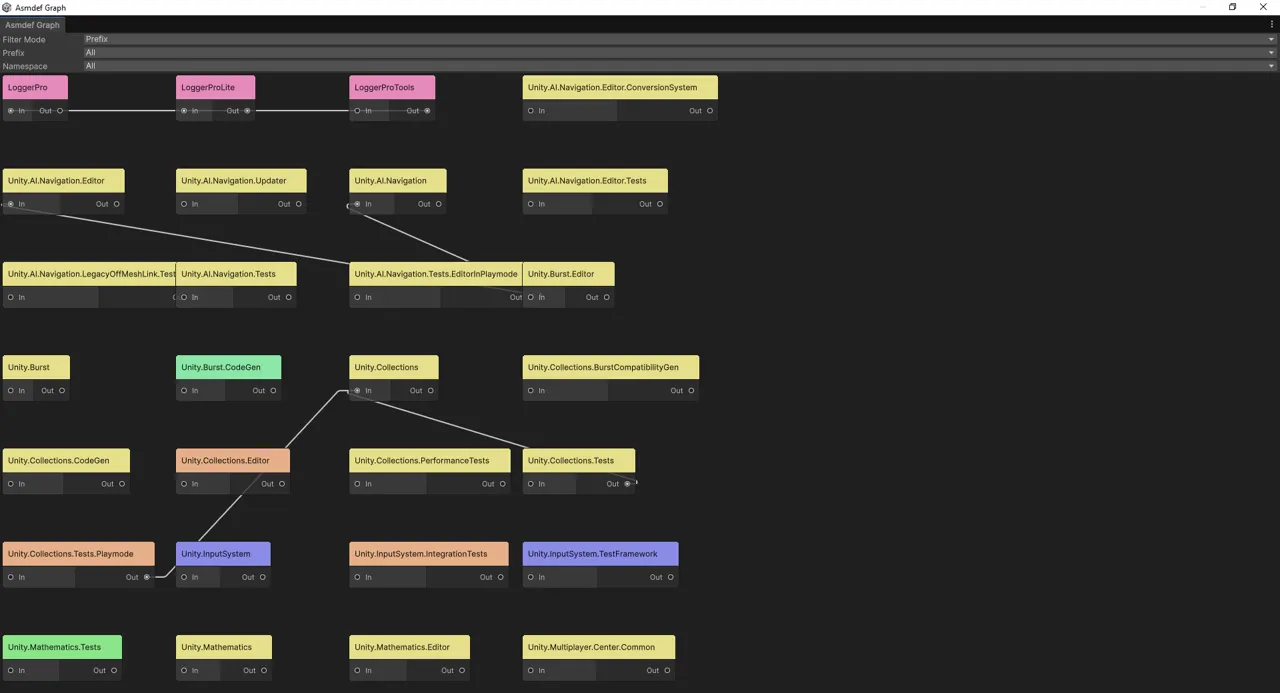The height and width of the screenshot is (693, 1280).
Task: Click Unity.Collections node's In port
Action: pos(357,391)
